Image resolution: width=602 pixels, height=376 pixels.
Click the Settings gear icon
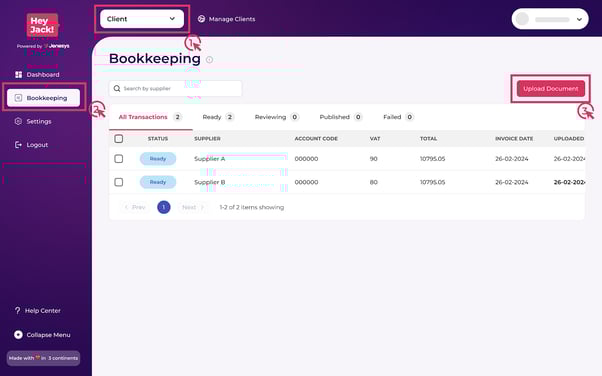pyautogui.click(x=18, y=121)
